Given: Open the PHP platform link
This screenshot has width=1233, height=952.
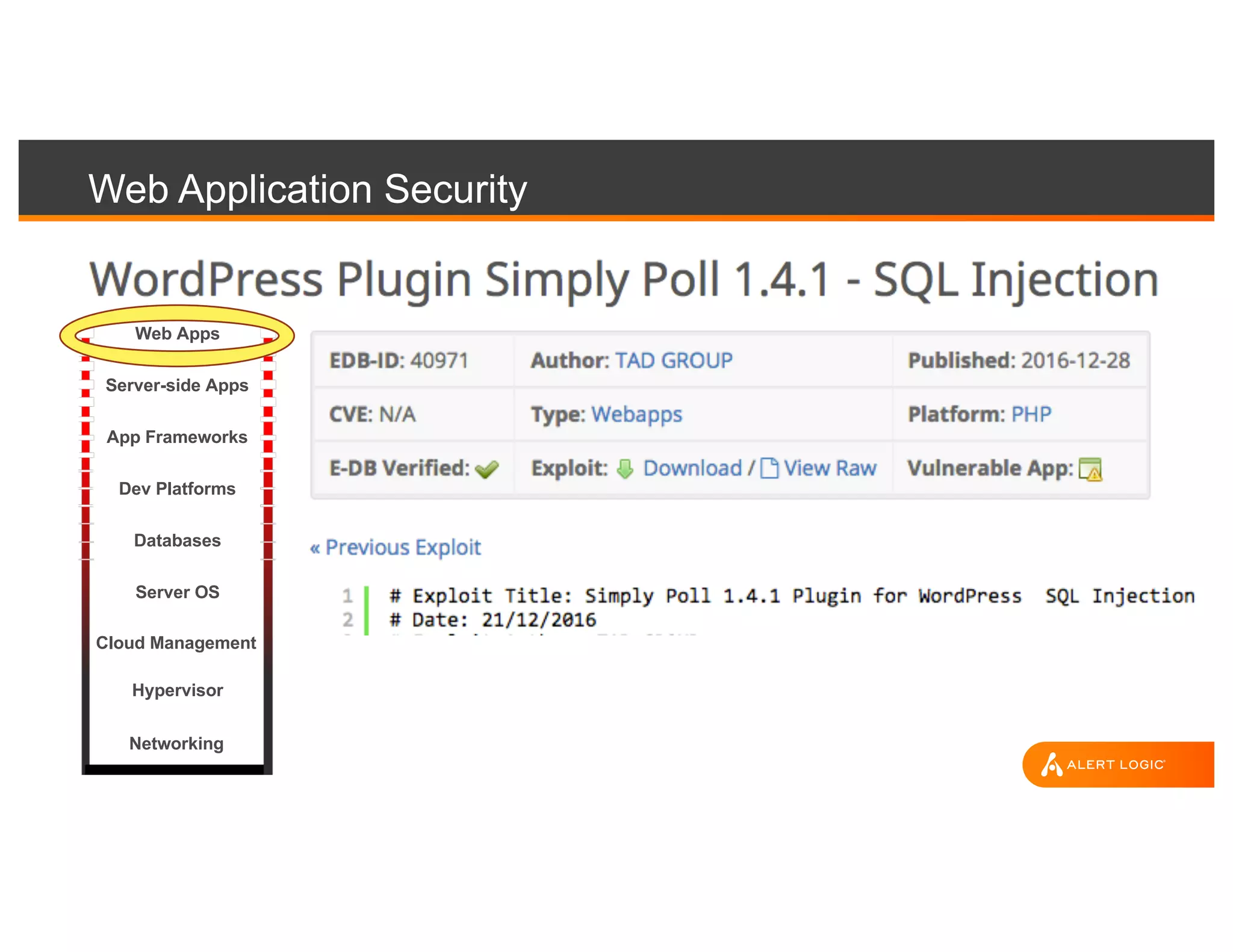Looking at the screenshot, I should click(1031, 414).
